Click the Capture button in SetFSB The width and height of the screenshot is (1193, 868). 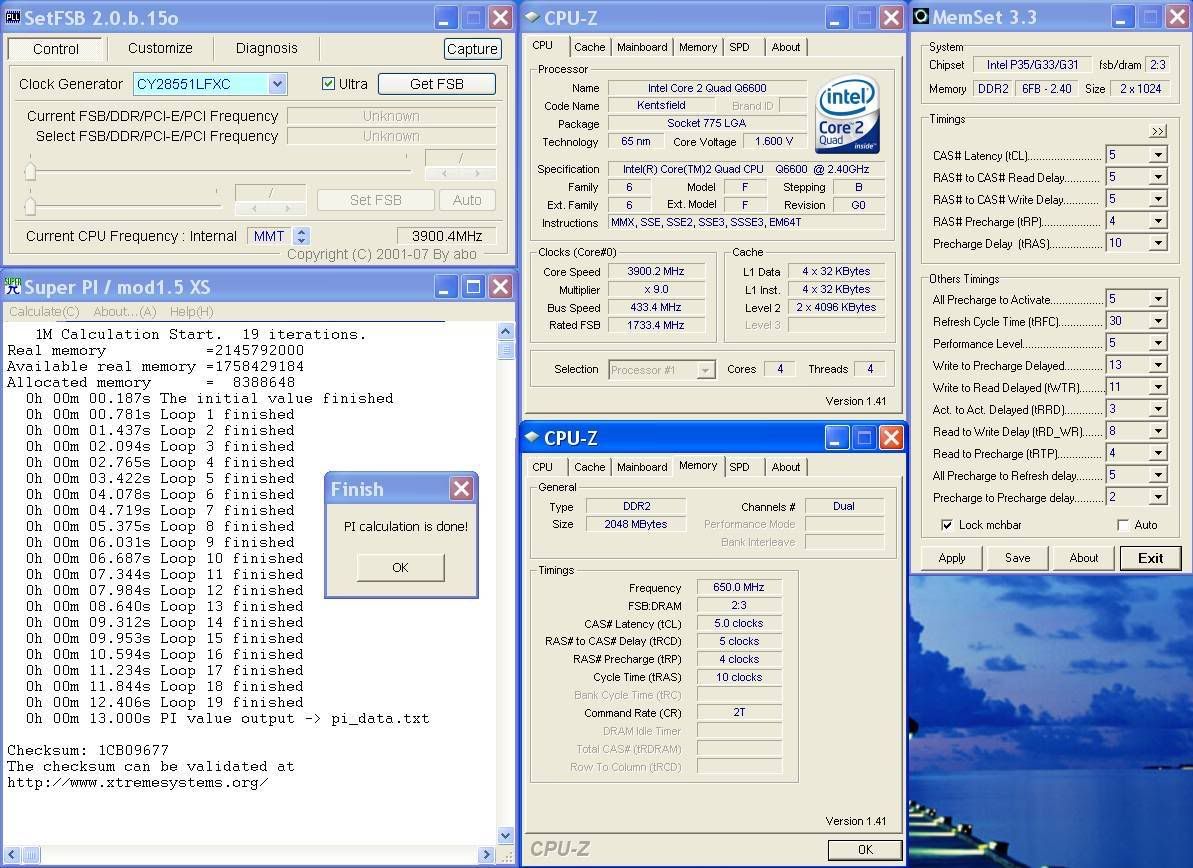472,49
